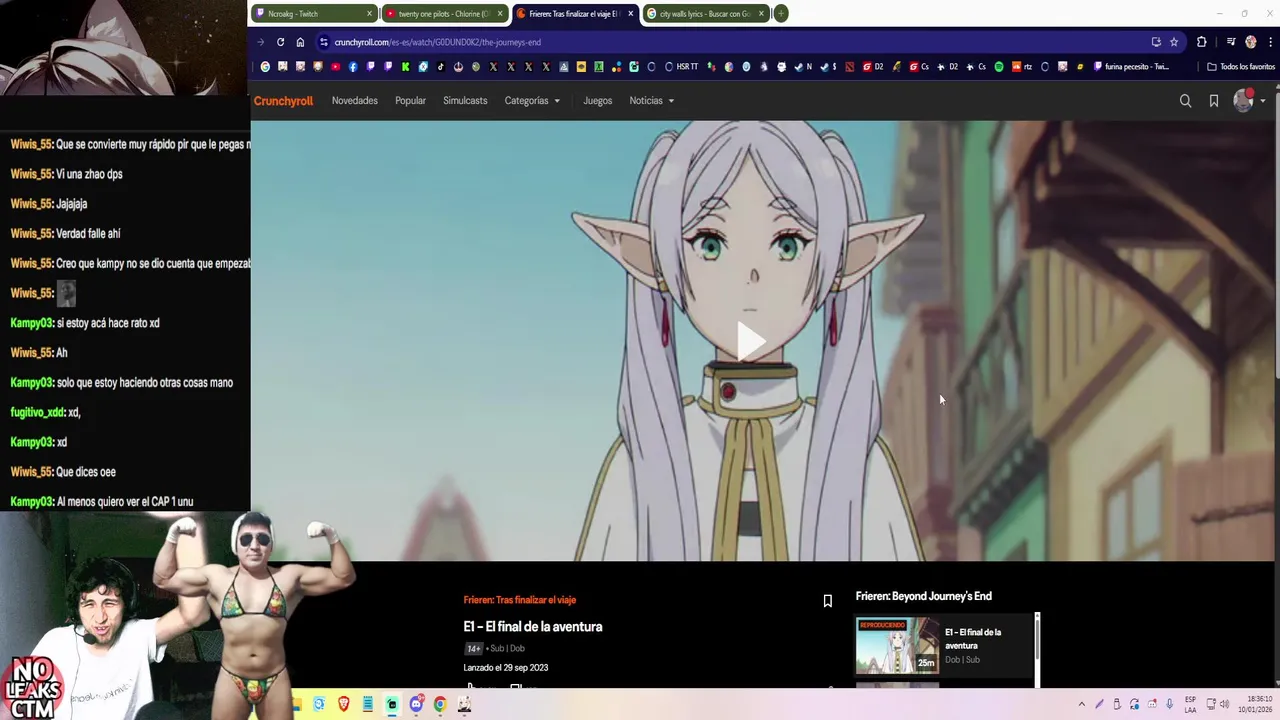The width and height of the screenshot is (1280, 720).
Task: Play the Frieren episode video
Action: [x=751, y=341]
